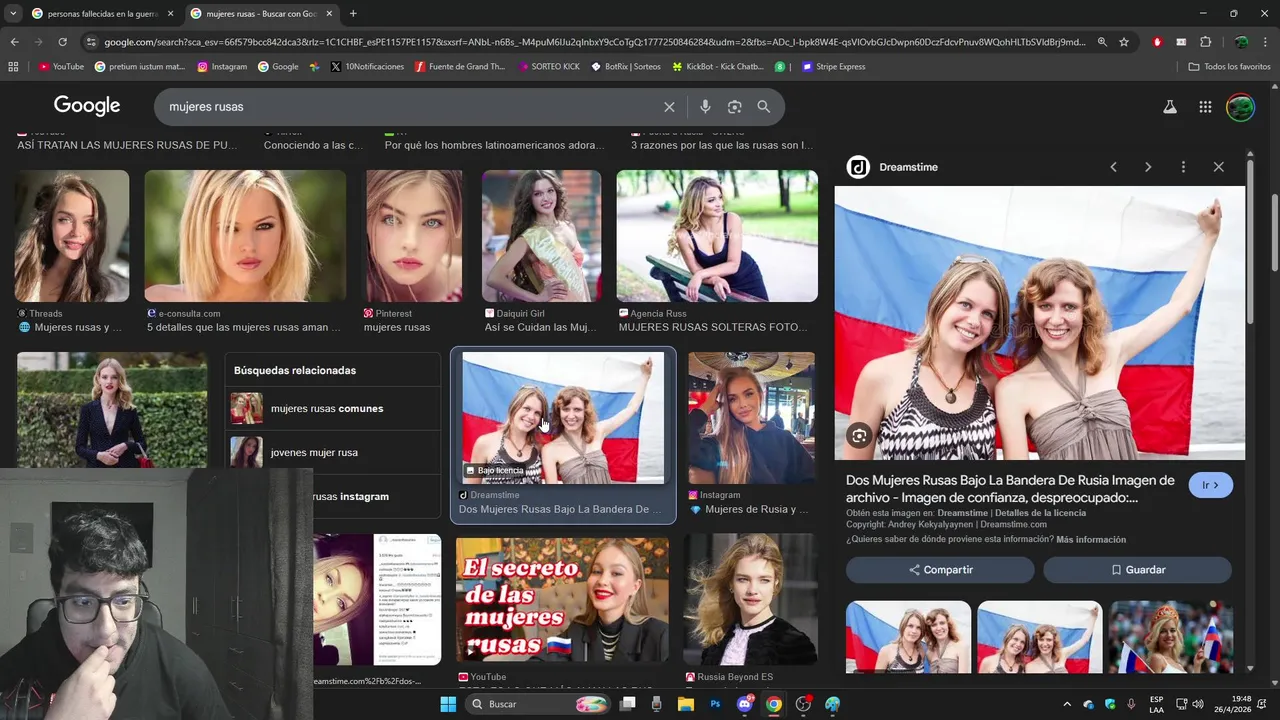
Task: Open the first related flag photo thumbnail below Compartir
Action: pyautogui.click(x=908, y=636)
